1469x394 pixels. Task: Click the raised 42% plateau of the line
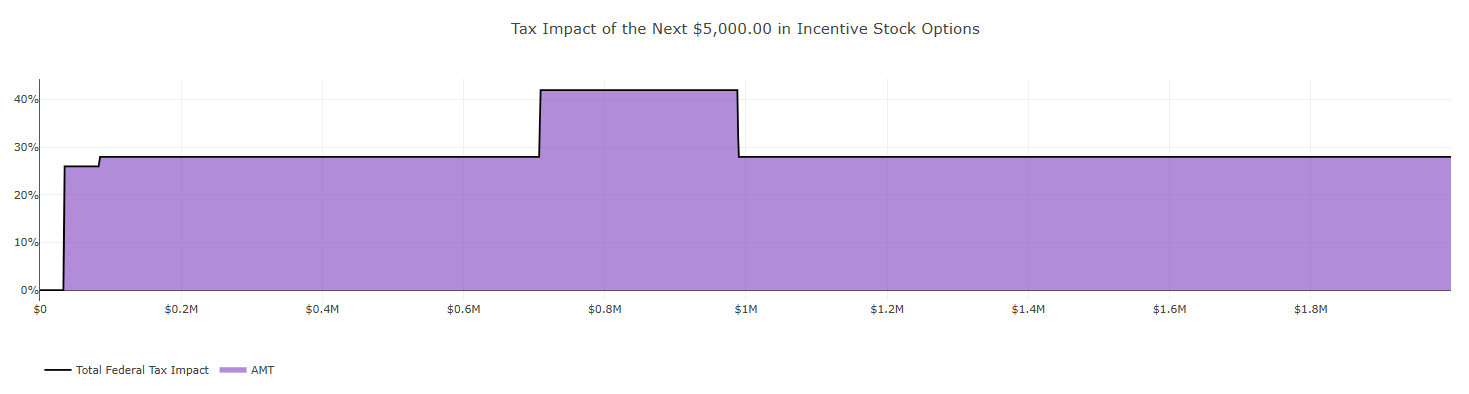point(639,90)
